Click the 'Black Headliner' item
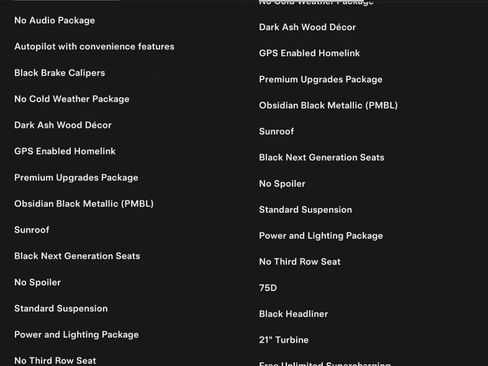 coord(294,314)
